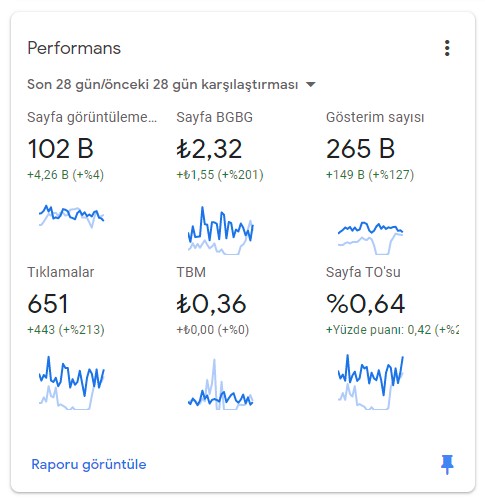
Task: Expand the date range comparison dropdown arrow
Action: pyautogui.click(x=311, y=85)
